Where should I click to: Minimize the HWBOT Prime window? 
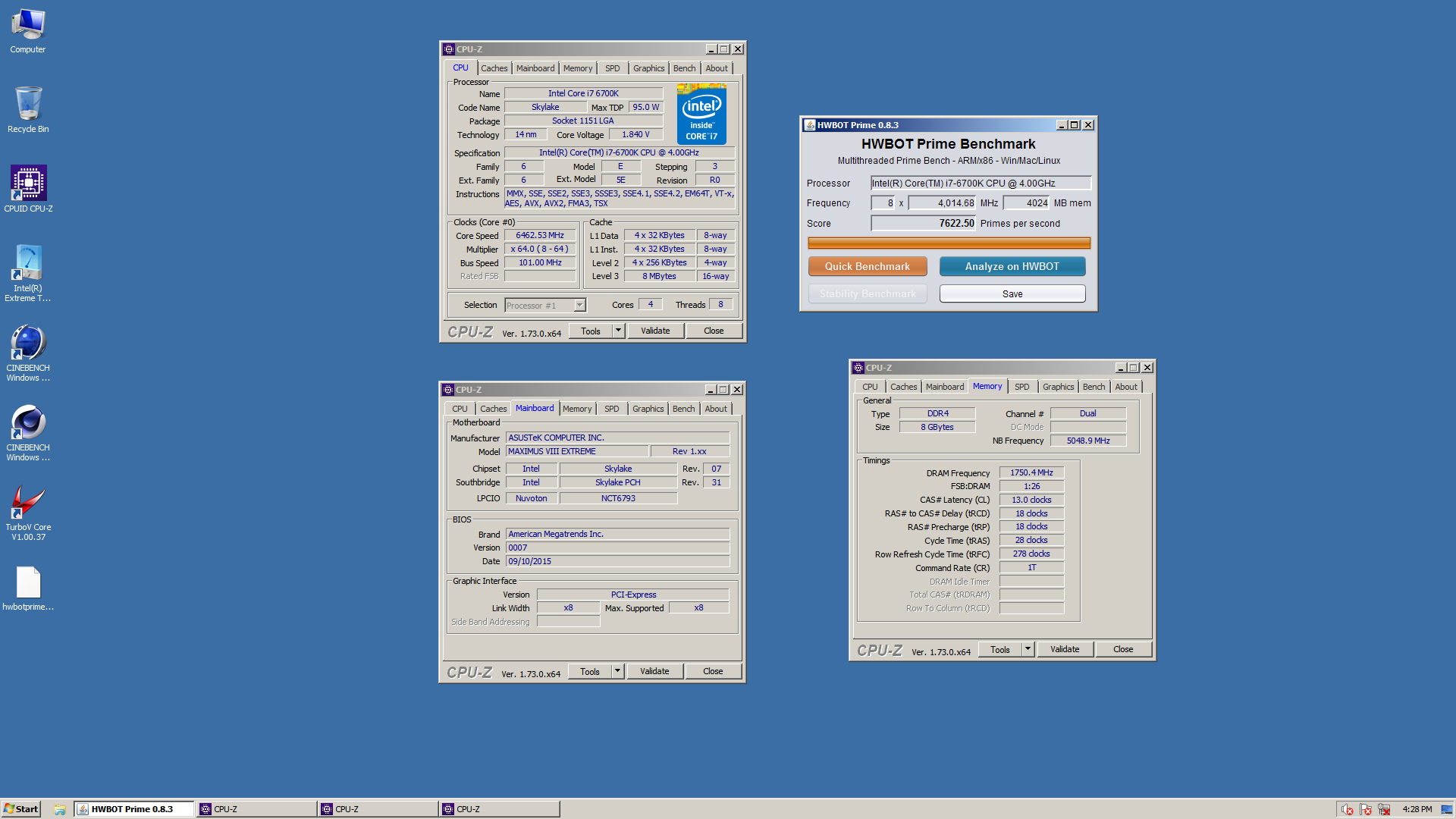click(x=1062, y=125)
